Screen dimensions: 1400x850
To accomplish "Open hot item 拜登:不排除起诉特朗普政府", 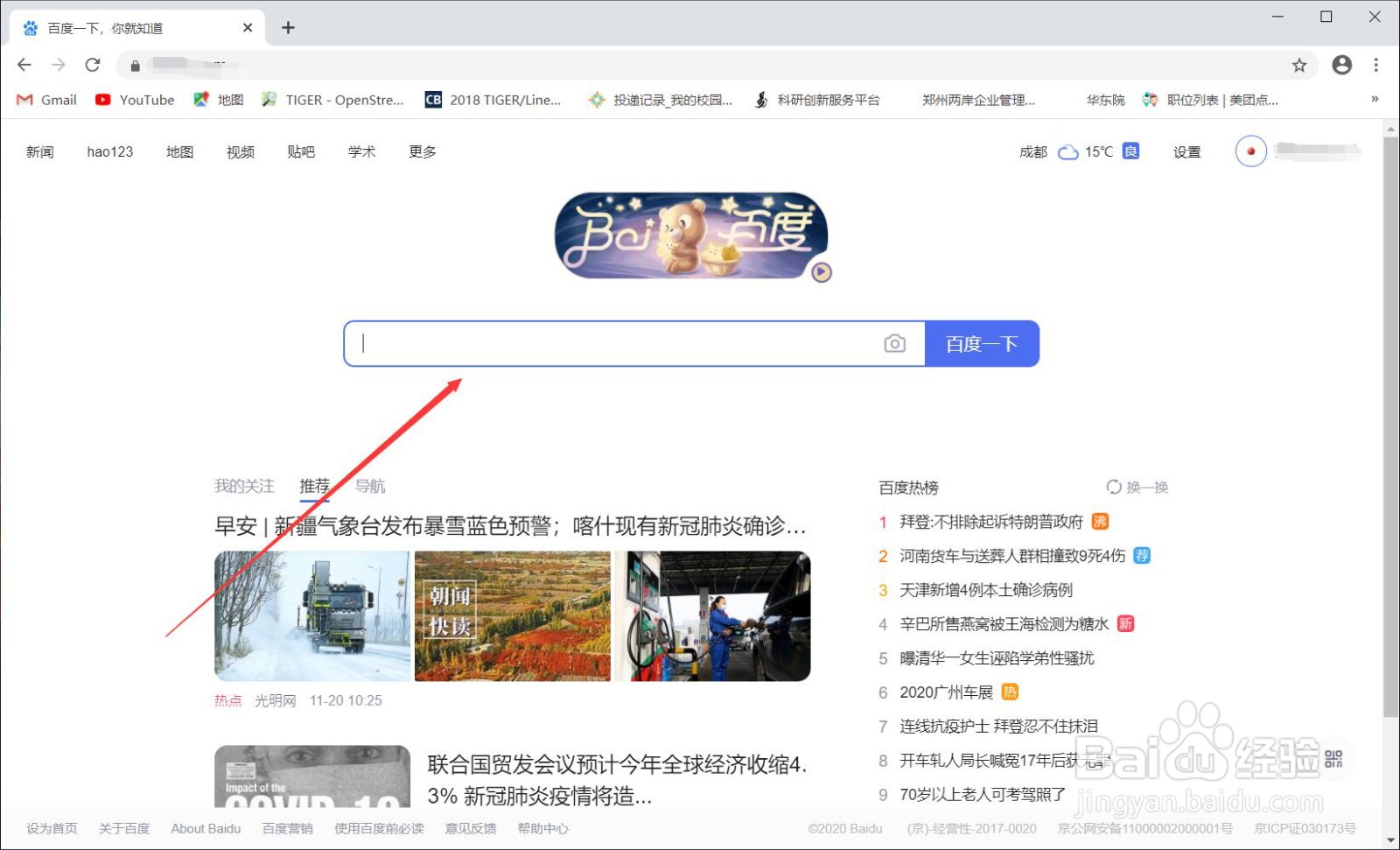I will [991, 523].
